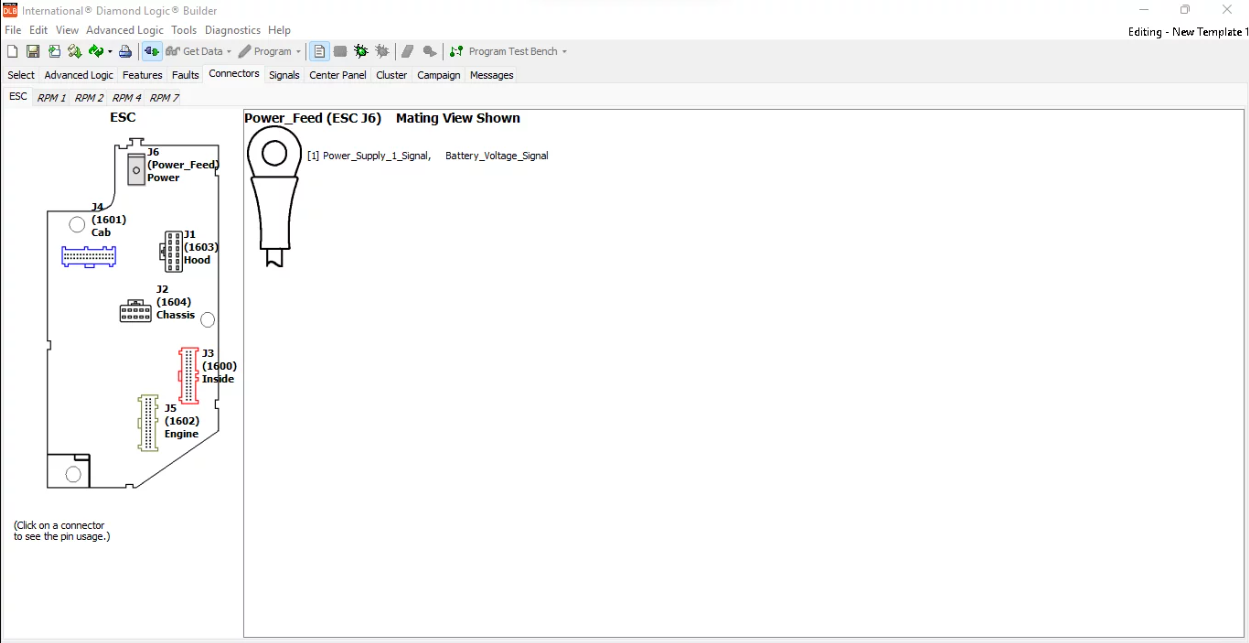The image size is (1249, 643).
Task: Select the red J3 Inside connector
Action: [188, 375]
